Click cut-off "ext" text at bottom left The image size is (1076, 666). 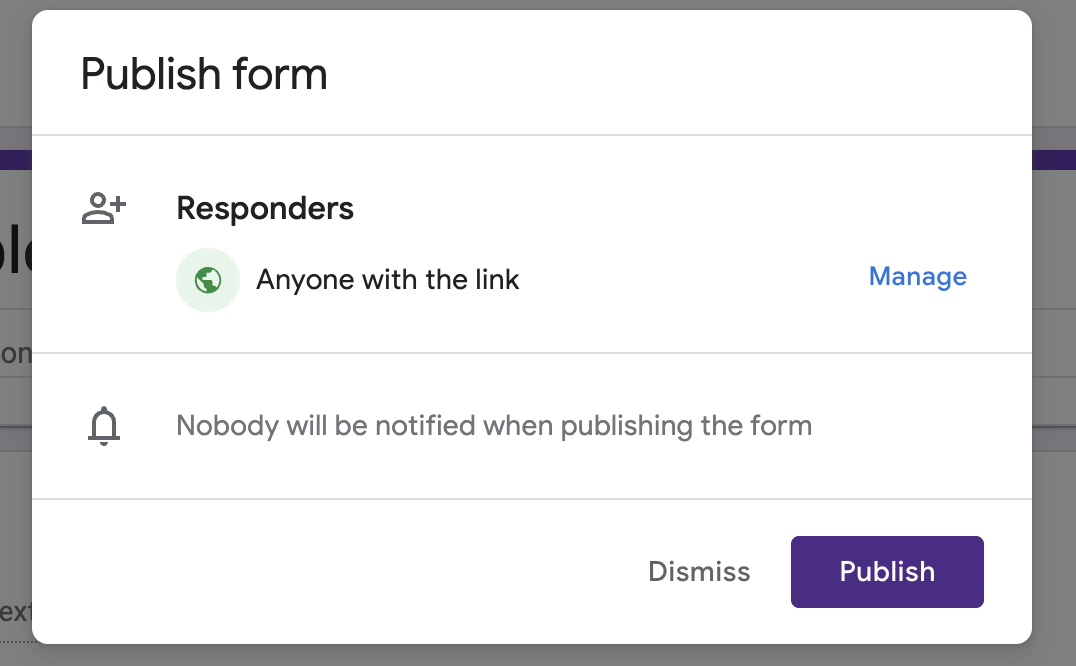(x=16, y=612)
